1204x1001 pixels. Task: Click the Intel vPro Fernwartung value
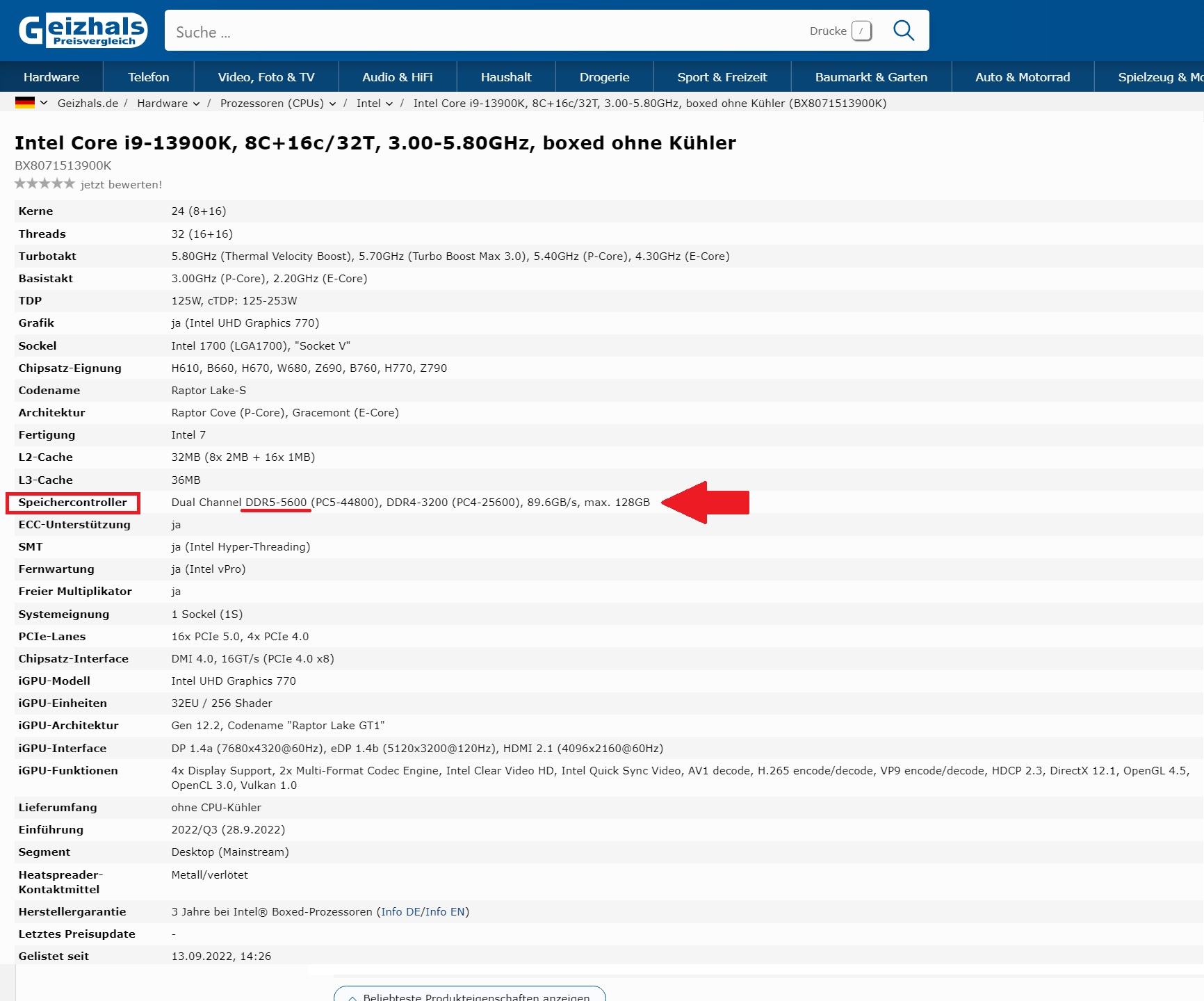pos(209,569)
